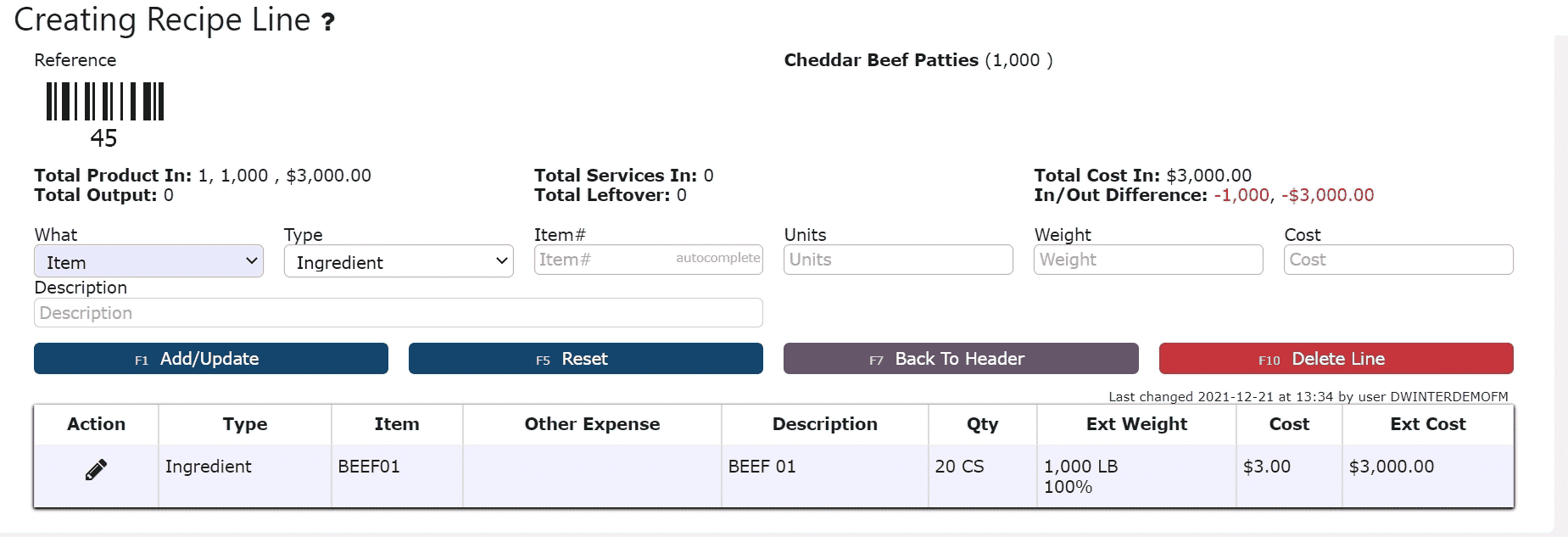Click the Type column header
The image size is (1568, 537).
(x=245, y=424)
